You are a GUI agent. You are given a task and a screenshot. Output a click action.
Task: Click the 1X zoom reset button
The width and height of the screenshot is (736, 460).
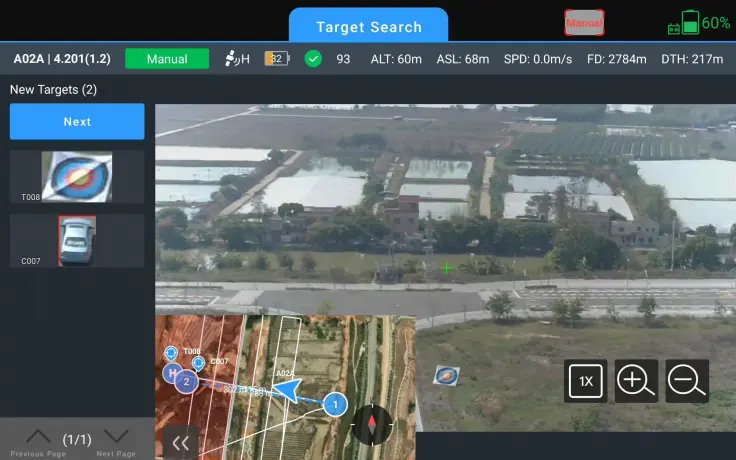586,381
